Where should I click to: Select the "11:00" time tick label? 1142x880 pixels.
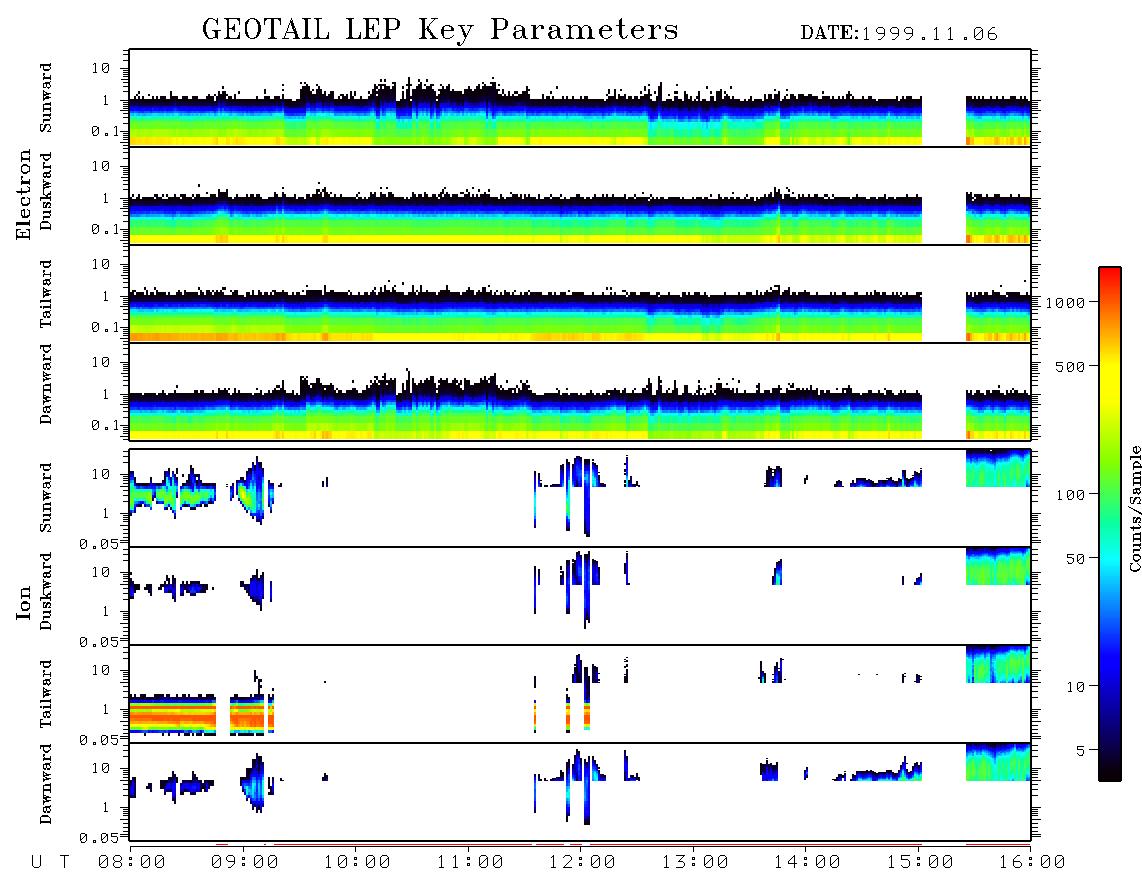tap(470, 862)
